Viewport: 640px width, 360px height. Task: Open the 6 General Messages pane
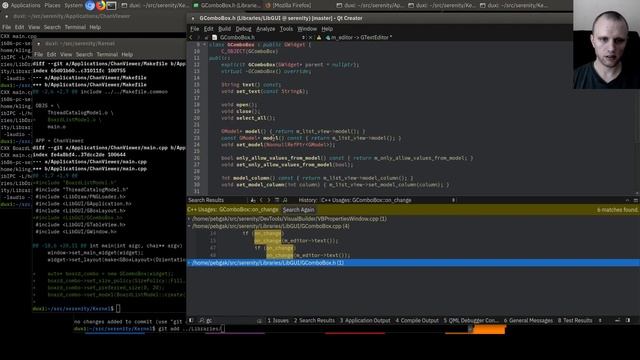(x=528, y=320)
